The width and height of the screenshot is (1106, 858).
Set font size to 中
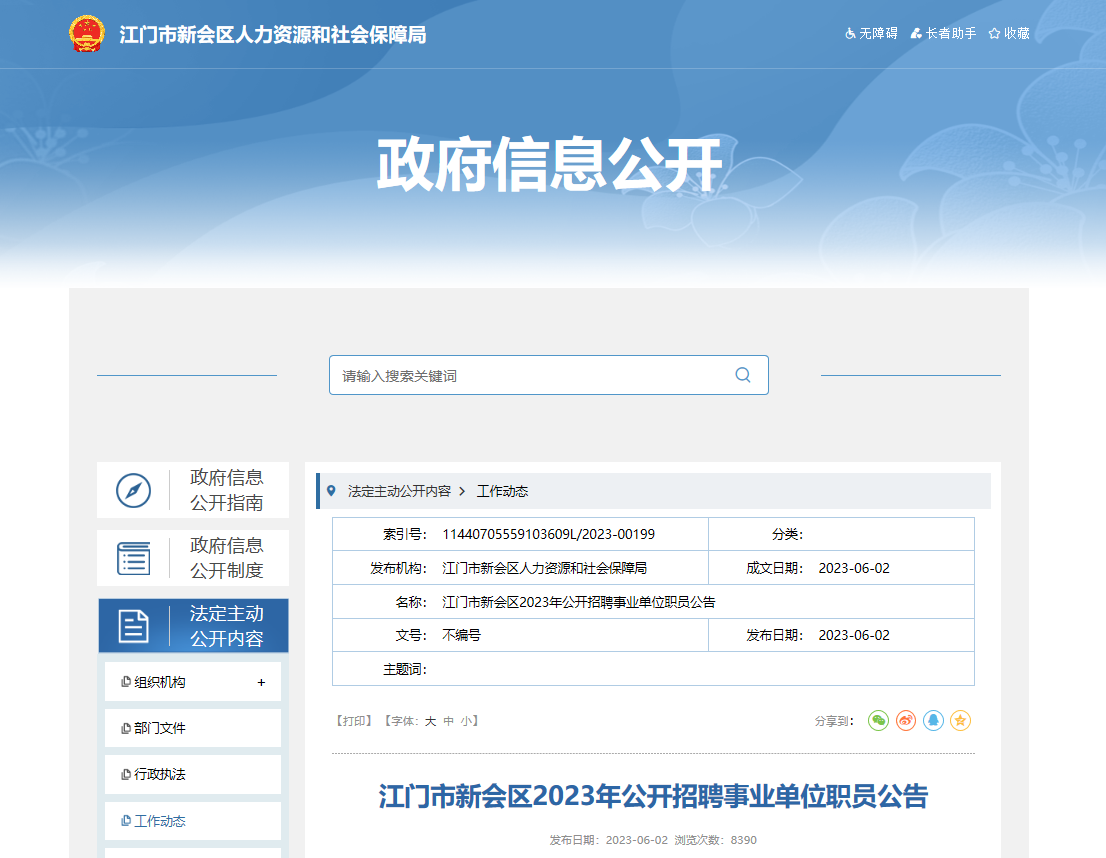tap(449, 720)
